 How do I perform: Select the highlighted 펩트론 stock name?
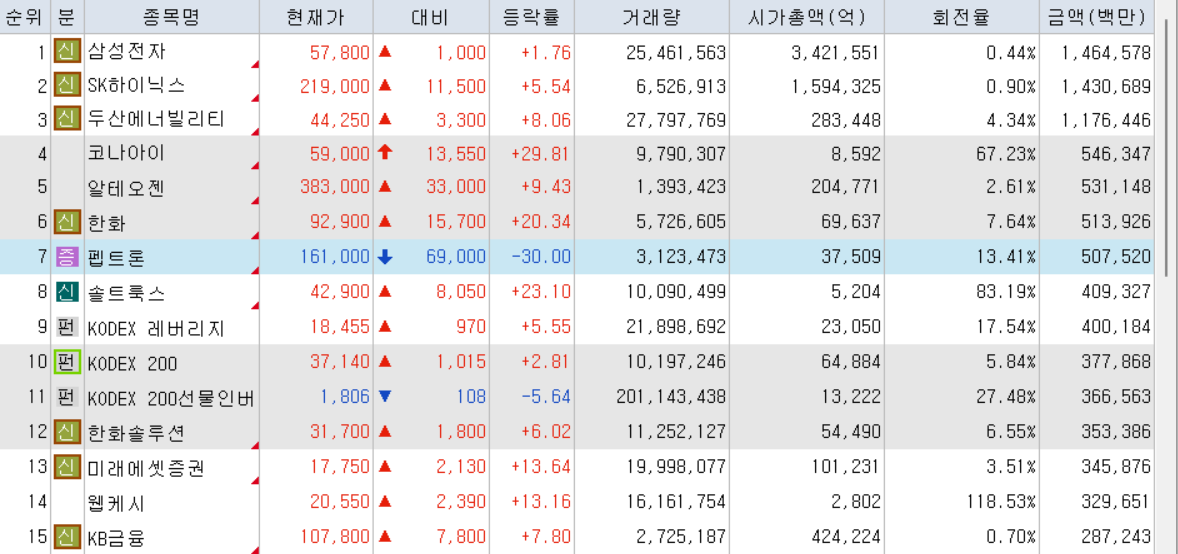click(116, 258)
